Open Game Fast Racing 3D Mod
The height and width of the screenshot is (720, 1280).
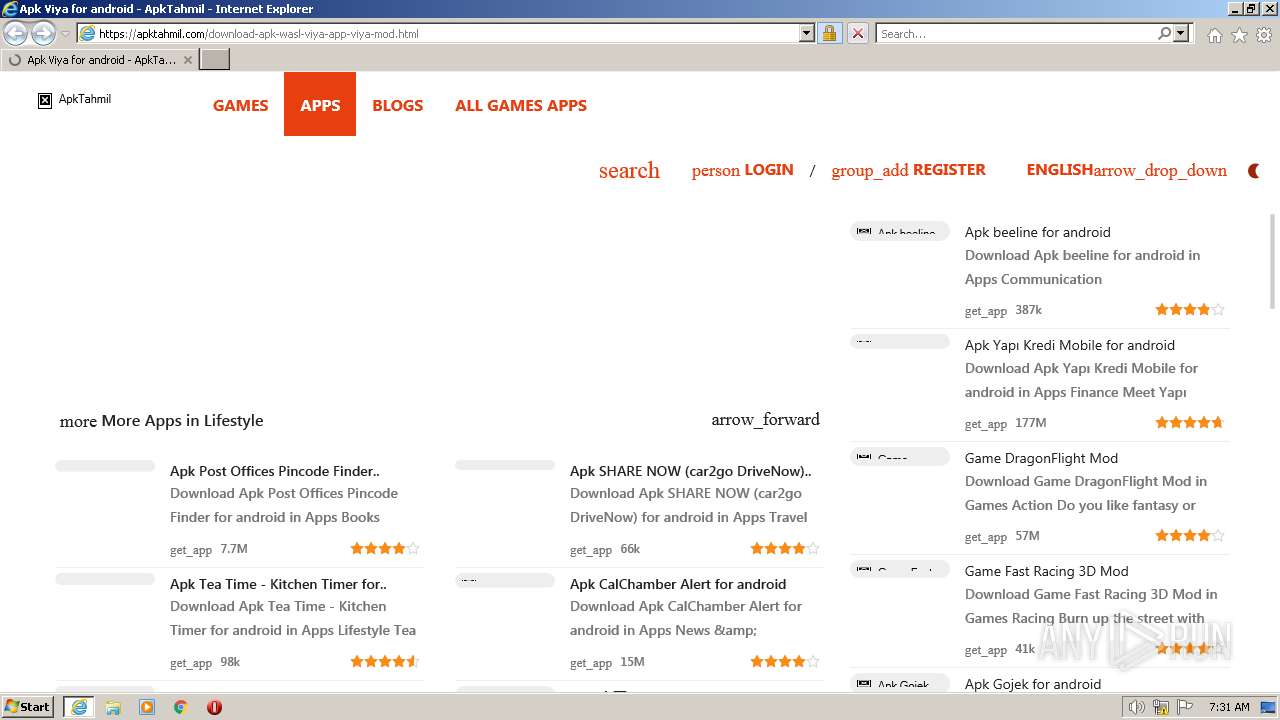click(1046, 571)
